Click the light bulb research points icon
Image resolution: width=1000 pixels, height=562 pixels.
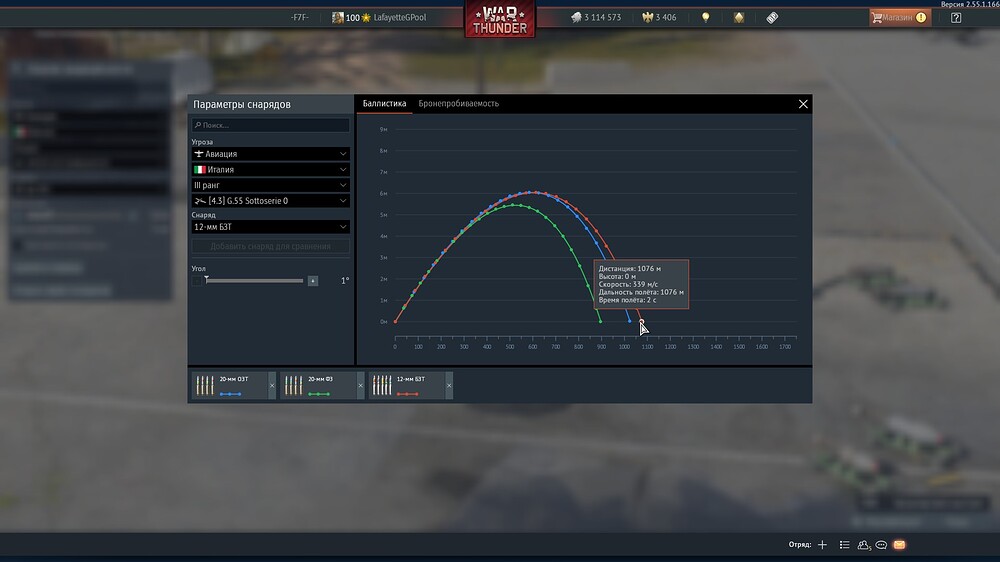point(705,18)
